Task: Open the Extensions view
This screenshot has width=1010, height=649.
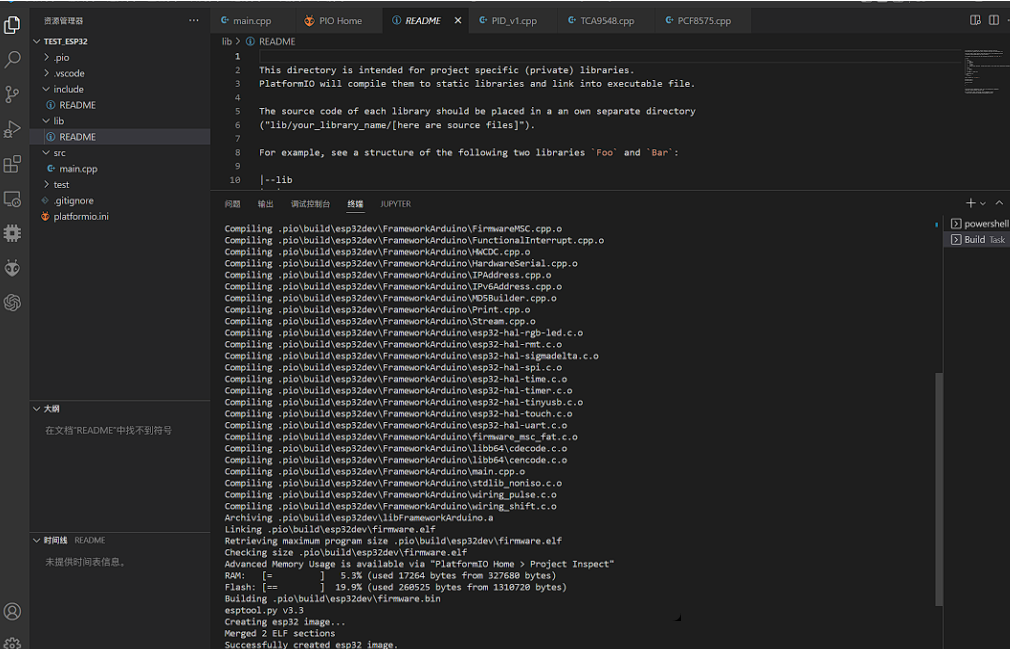Action: pyautogui.click(x=13, y=164)
